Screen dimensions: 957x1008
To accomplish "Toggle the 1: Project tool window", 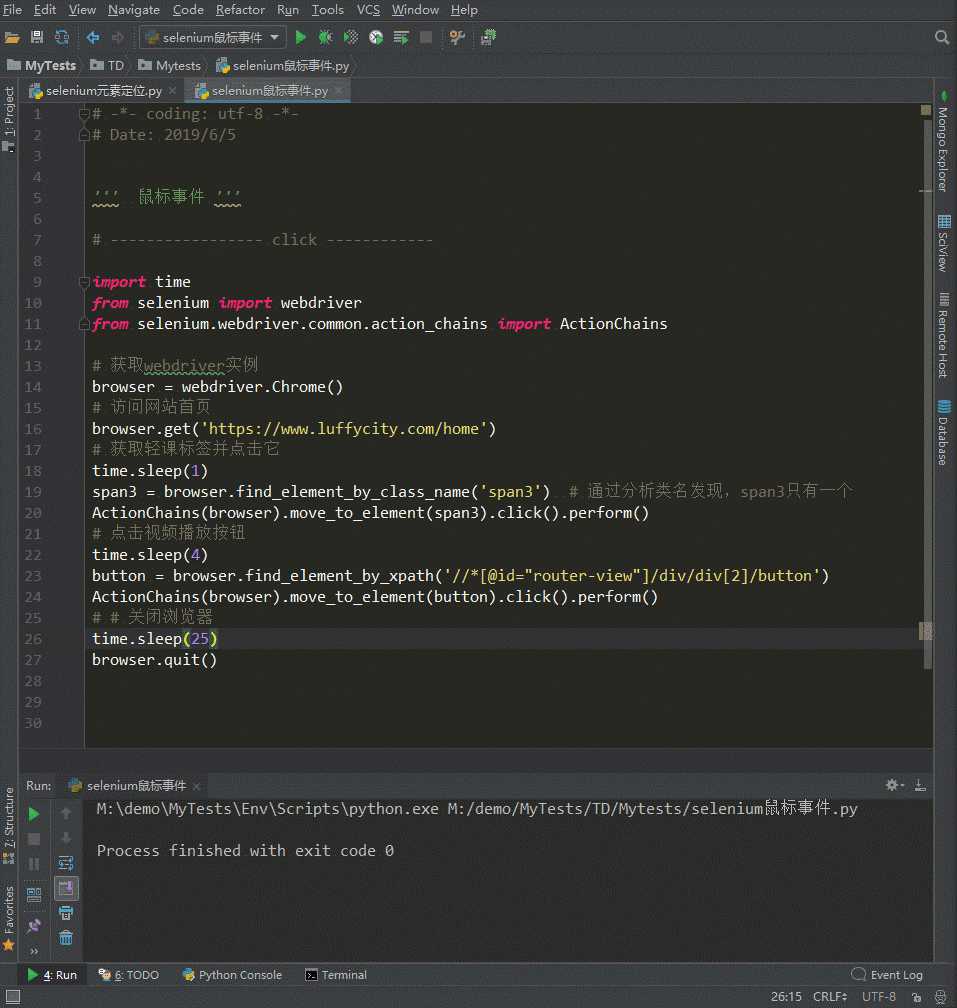I will pyautogui.click(x=8, y=119).
